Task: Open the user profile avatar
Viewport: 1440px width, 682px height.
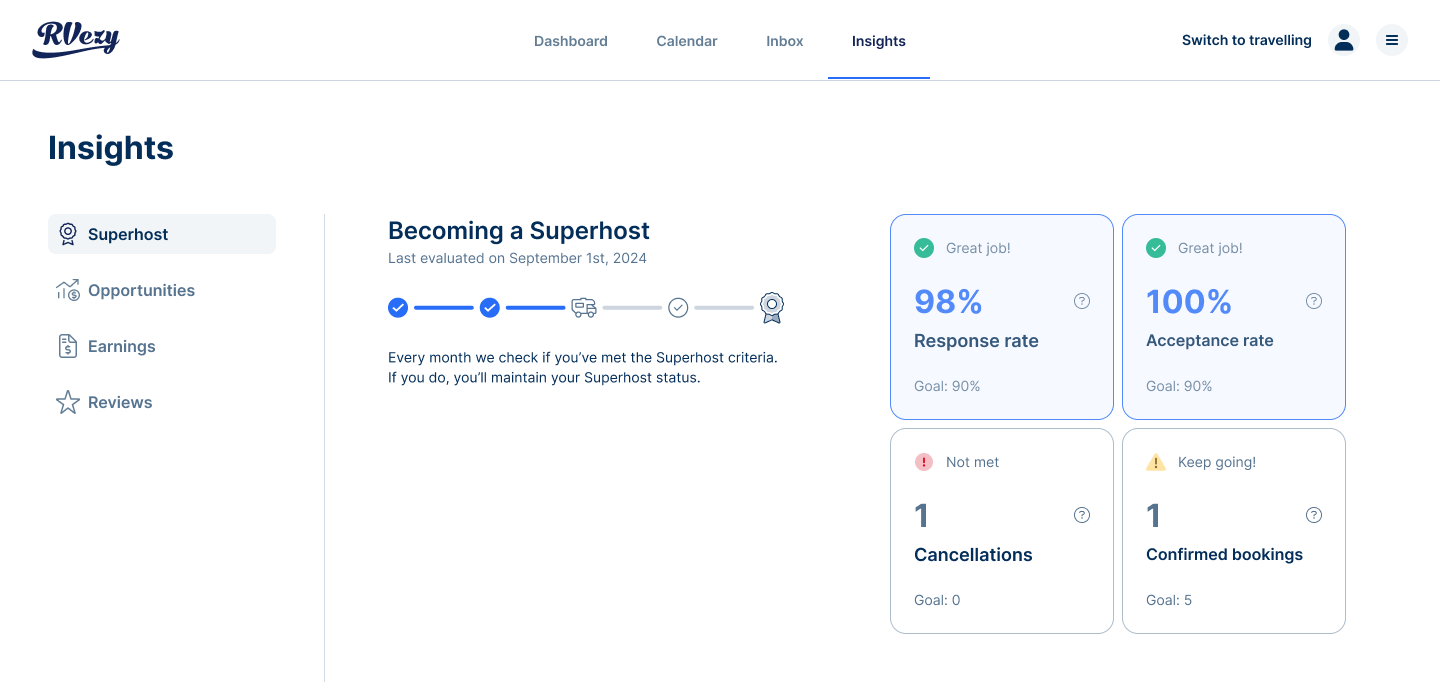Action: [x=1344, y=39]
